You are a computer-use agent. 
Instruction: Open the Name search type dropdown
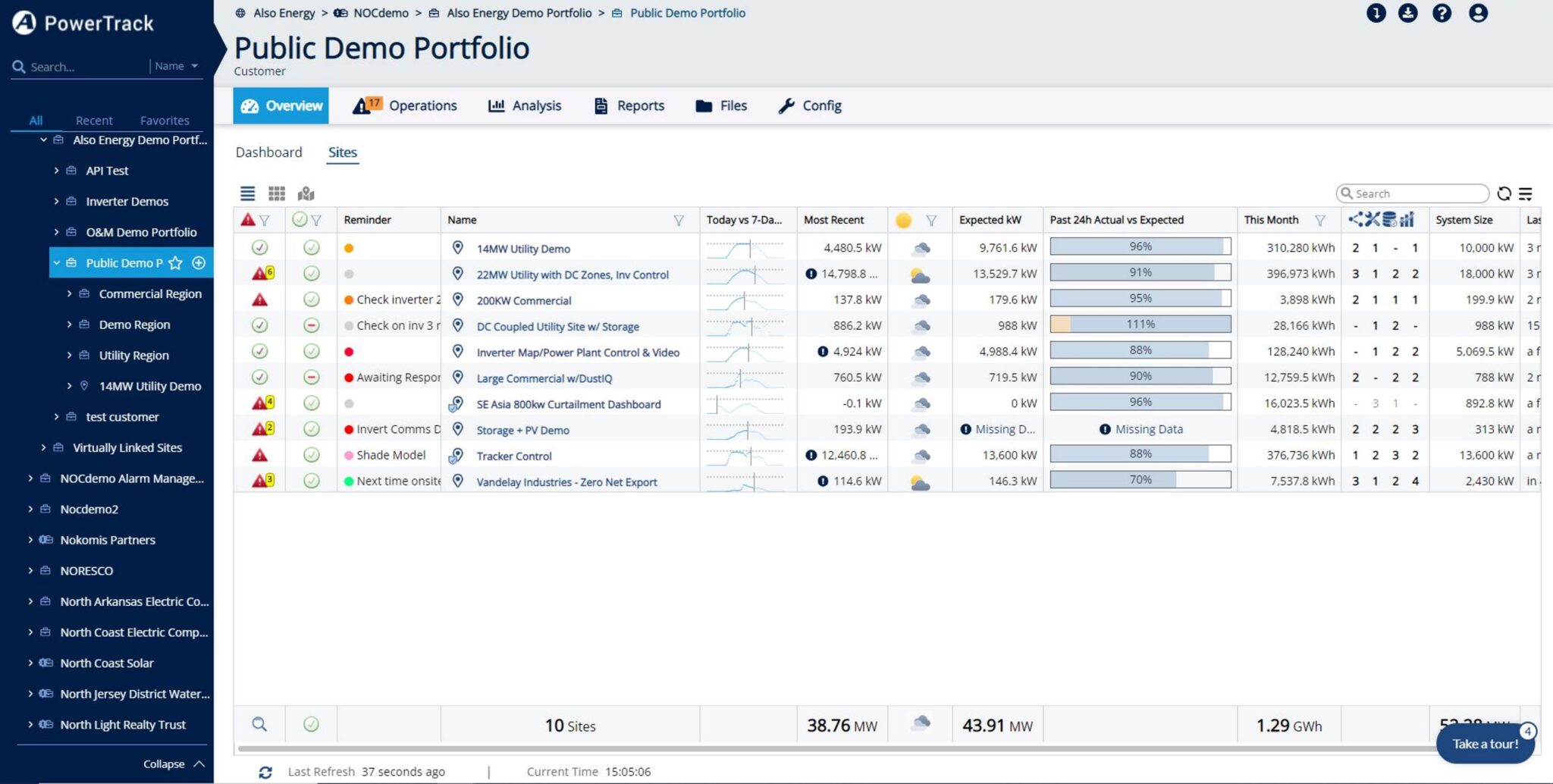click(x=177, y=67)
